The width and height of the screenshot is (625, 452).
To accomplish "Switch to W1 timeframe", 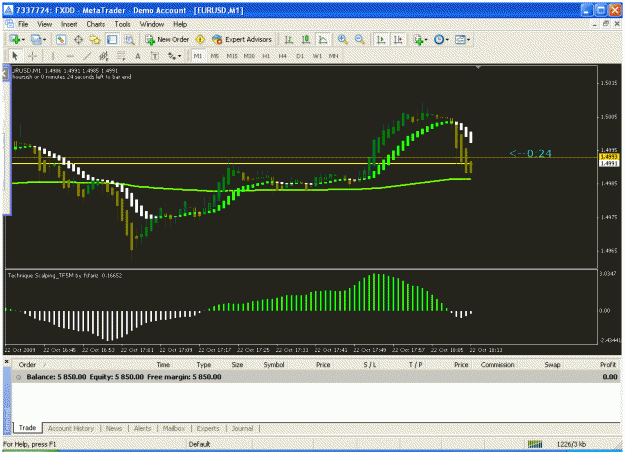I will pyautogui.click(x=317, y=56).
